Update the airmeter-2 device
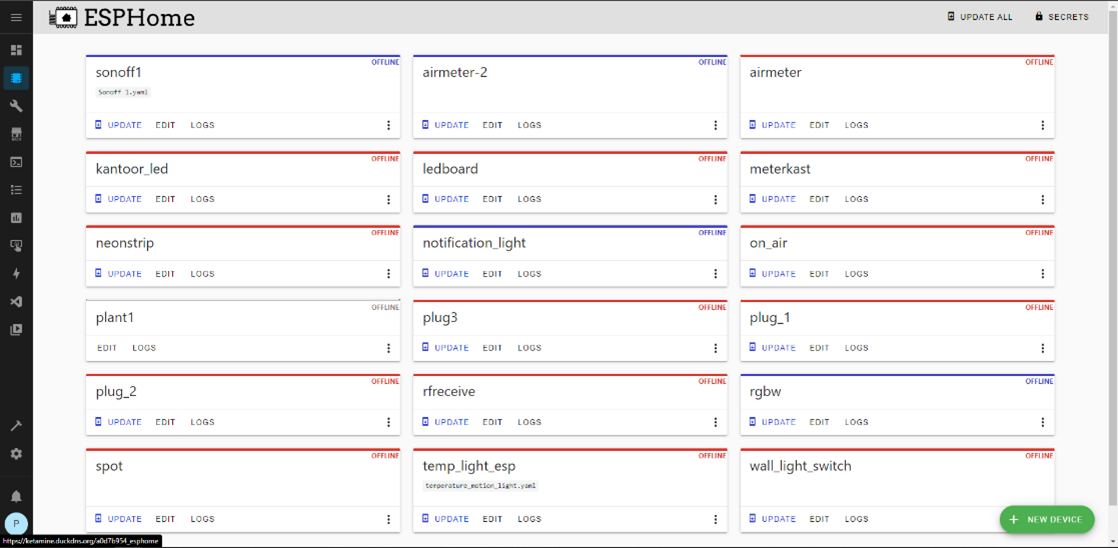1118x548 pixels. point(445,125)
